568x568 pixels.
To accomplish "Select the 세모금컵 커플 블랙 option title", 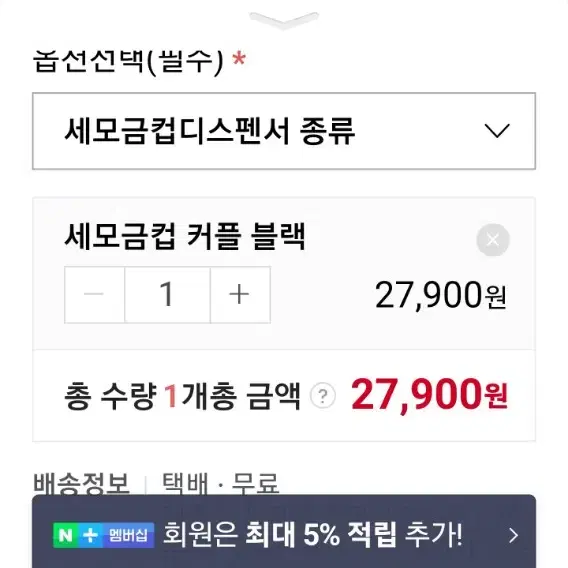I will tap(185, 237).
